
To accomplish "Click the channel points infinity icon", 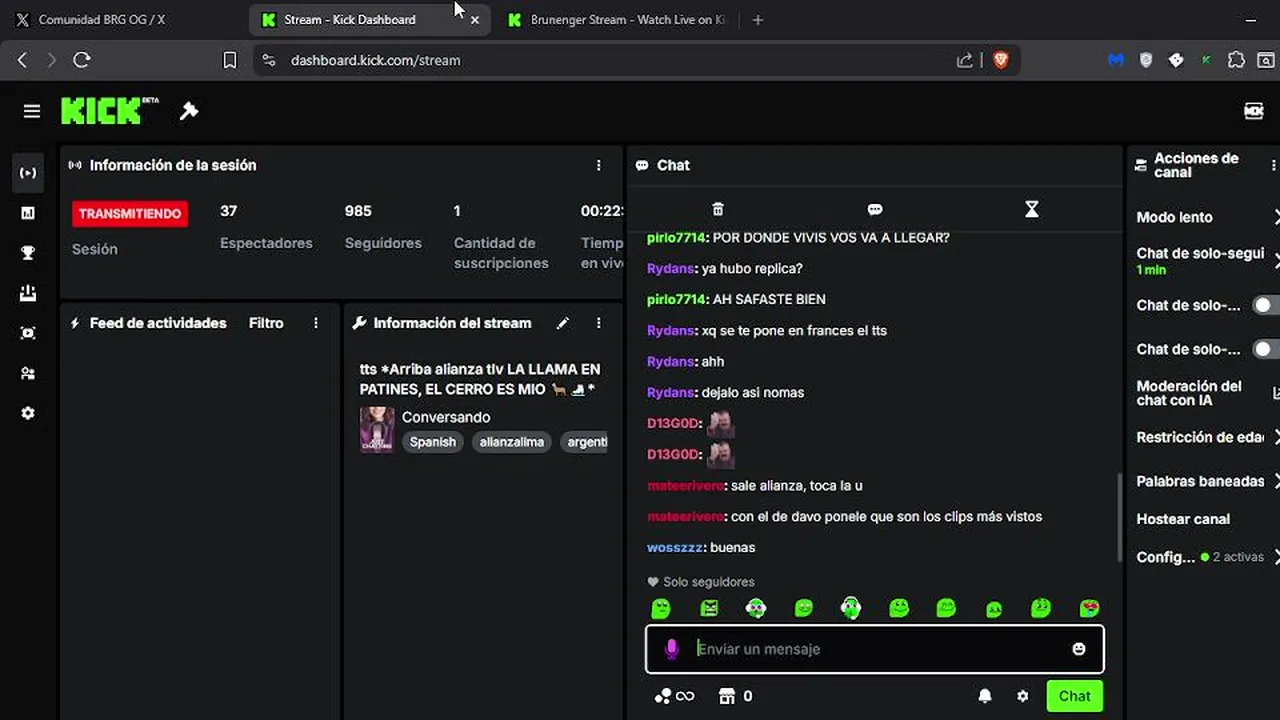I will pyautogui.click(x=674, y=696).
